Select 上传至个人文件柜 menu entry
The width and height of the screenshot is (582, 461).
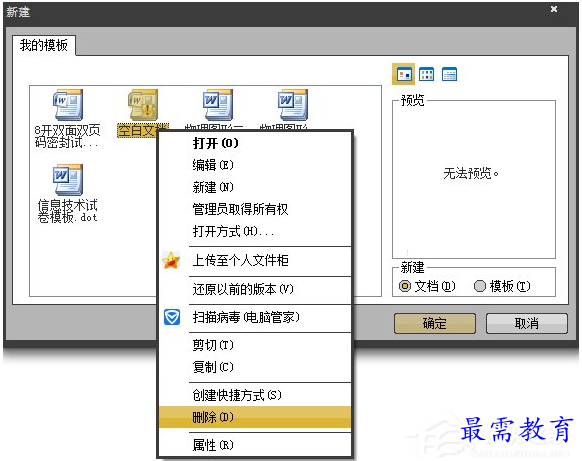point(255,260)
